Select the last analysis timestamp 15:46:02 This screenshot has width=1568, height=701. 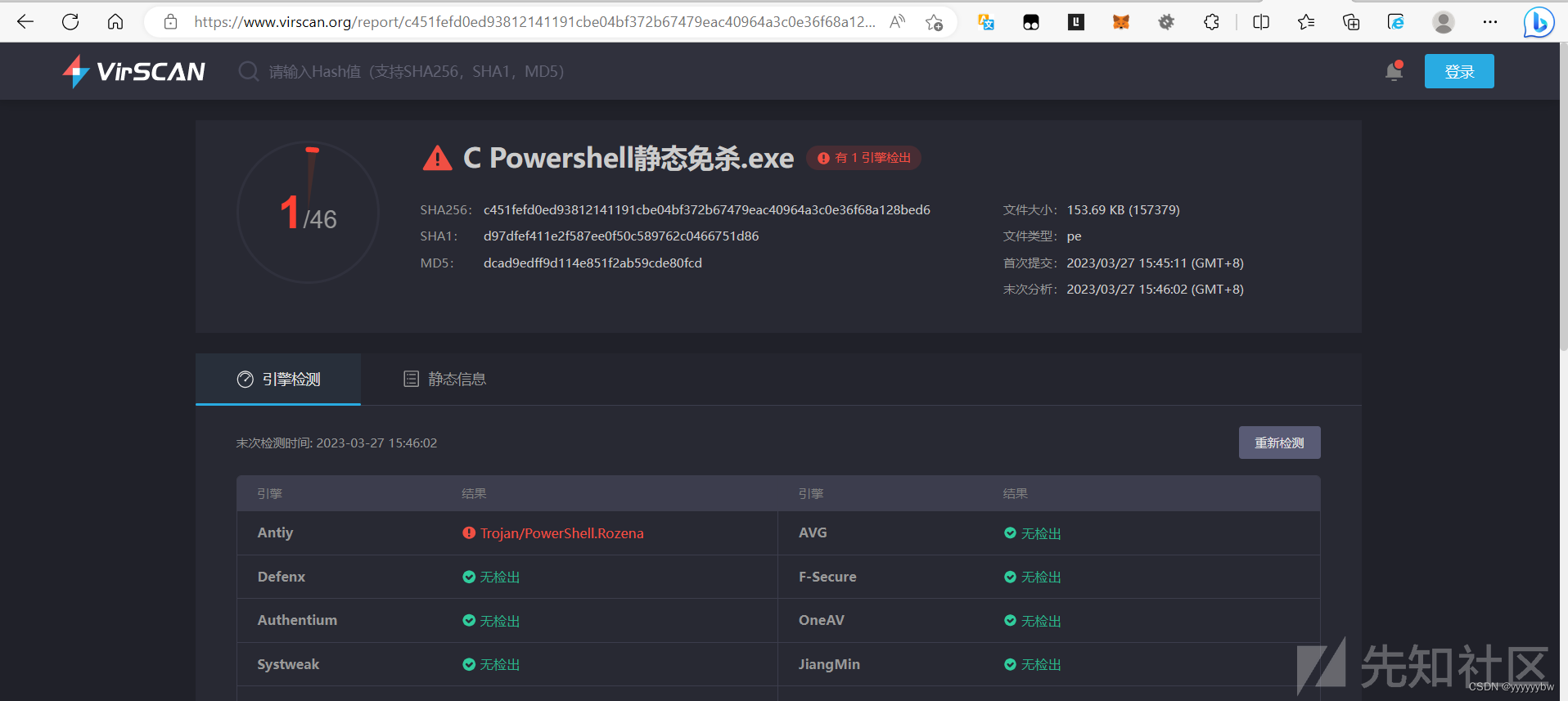point(1155,290)
